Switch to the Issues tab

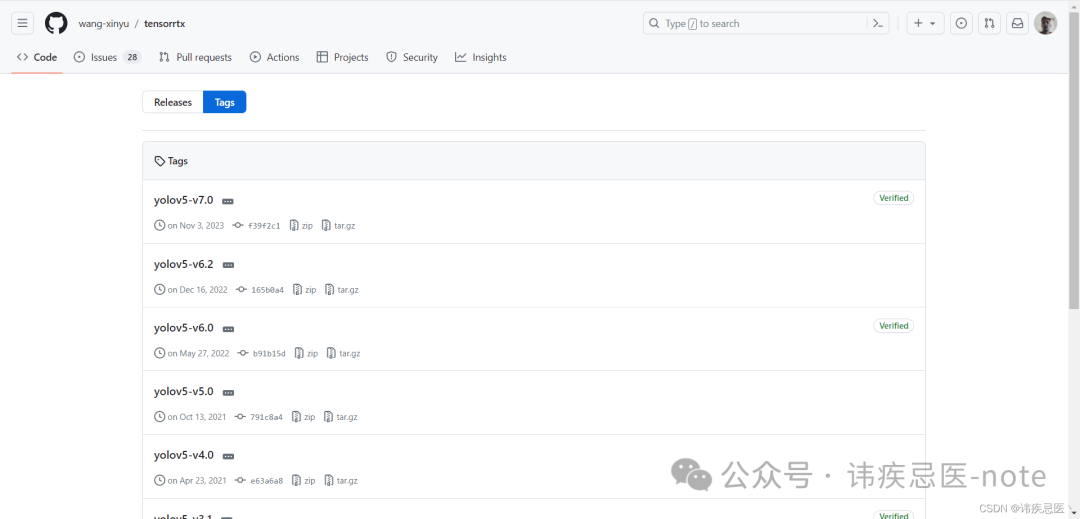pyautogui.click(x=107, y=57)
